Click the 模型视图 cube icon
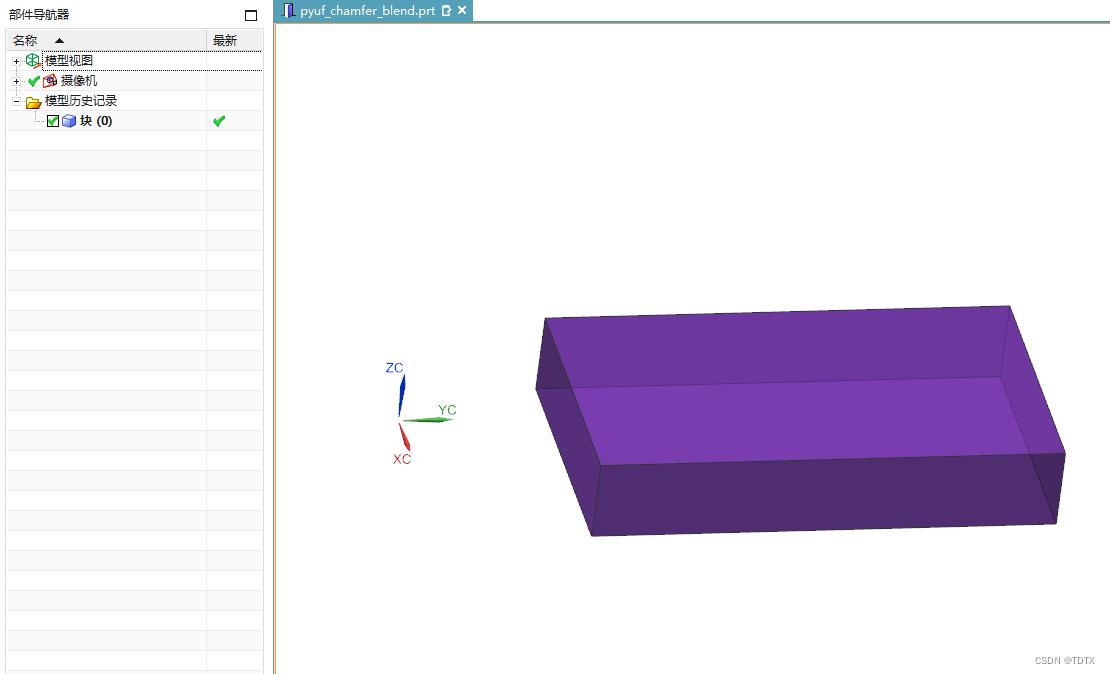The height and width of the screenshot is (674, 1110). [x=33, y=61]
